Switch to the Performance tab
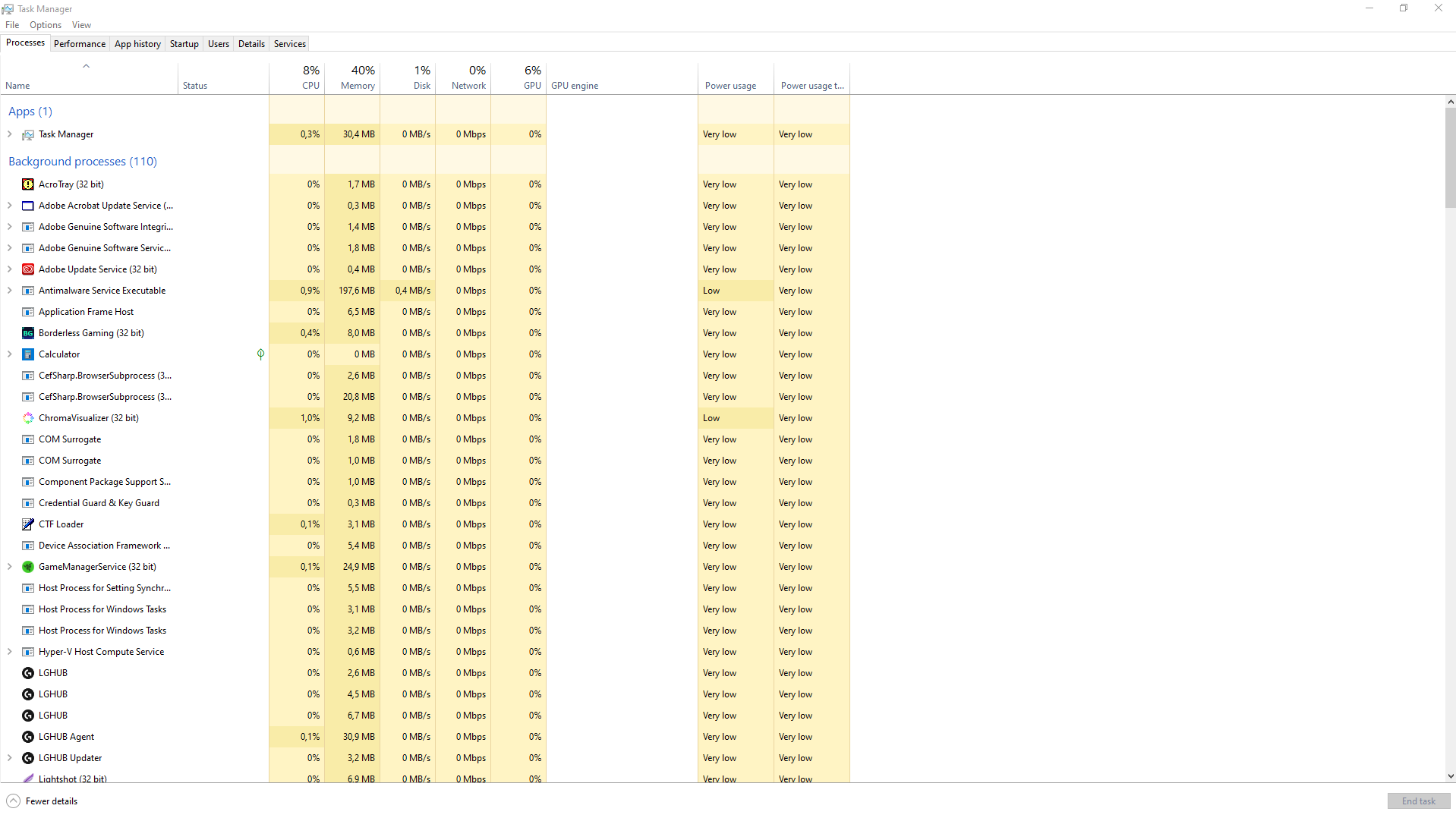1456x818 pixels. (80, 44)
